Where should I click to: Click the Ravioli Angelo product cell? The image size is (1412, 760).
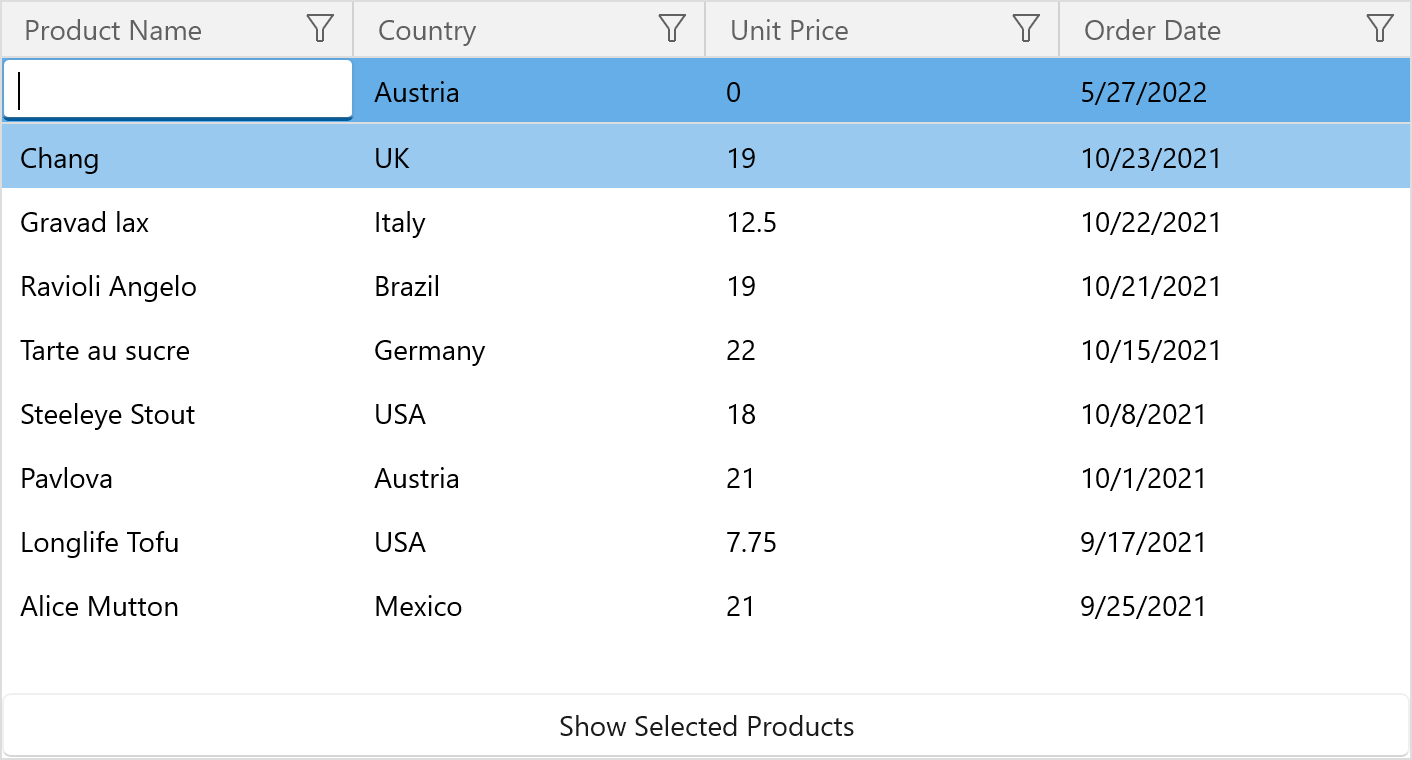point(108,287)
